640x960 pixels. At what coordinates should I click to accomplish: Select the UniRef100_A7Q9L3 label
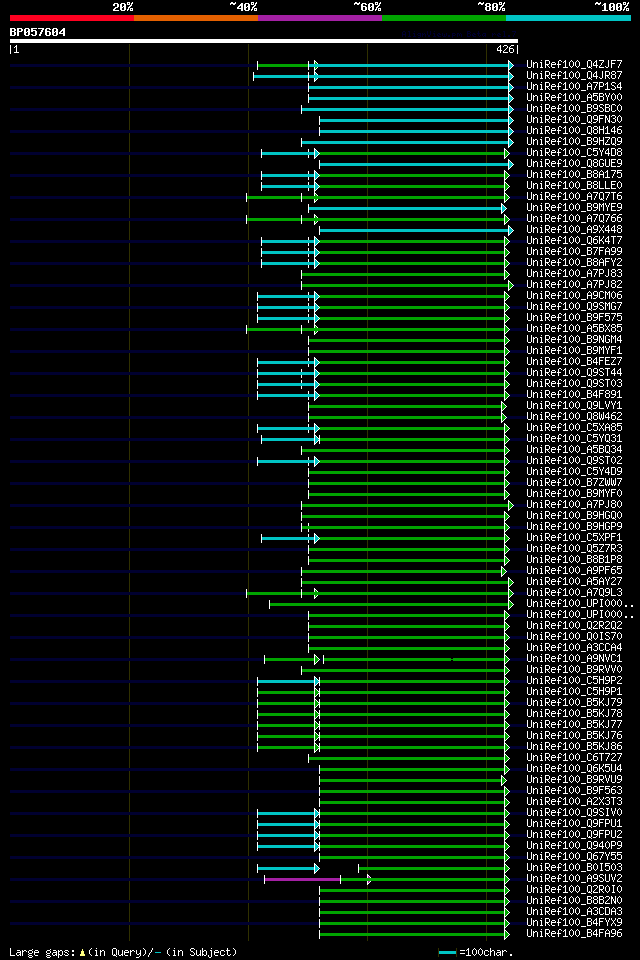pos(574,593)
